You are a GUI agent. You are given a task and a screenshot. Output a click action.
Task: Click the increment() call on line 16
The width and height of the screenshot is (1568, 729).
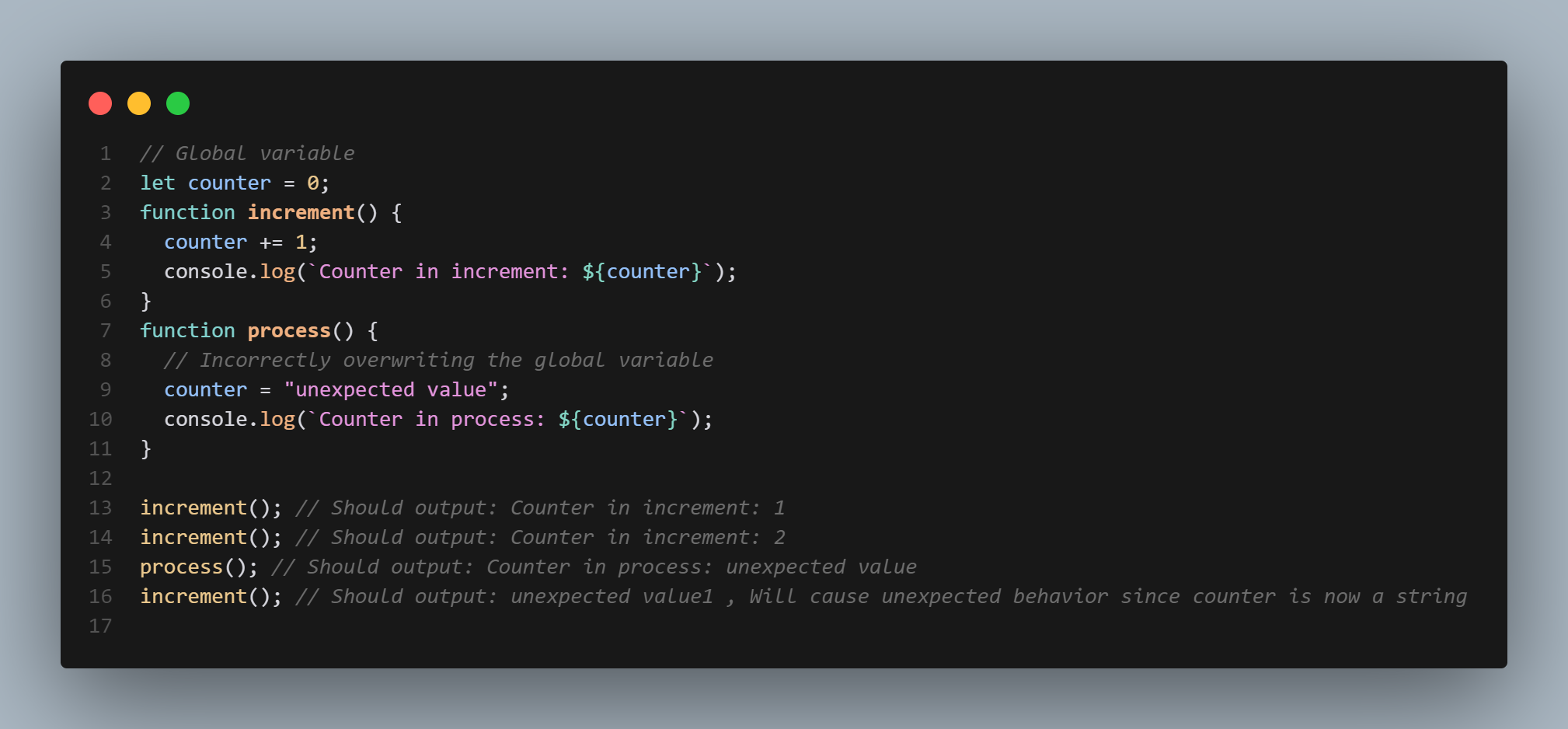pyautogui.click(x=210, y=597)
